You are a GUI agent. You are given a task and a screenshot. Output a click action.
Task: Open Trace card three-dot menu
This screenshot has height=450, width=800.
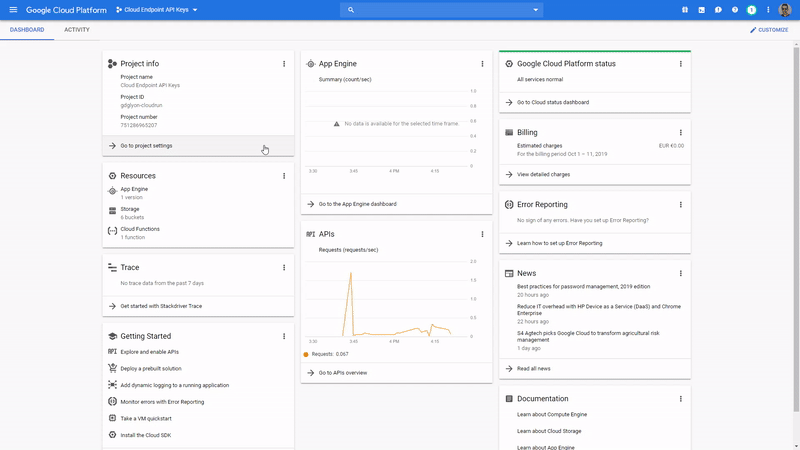(284, 267)
